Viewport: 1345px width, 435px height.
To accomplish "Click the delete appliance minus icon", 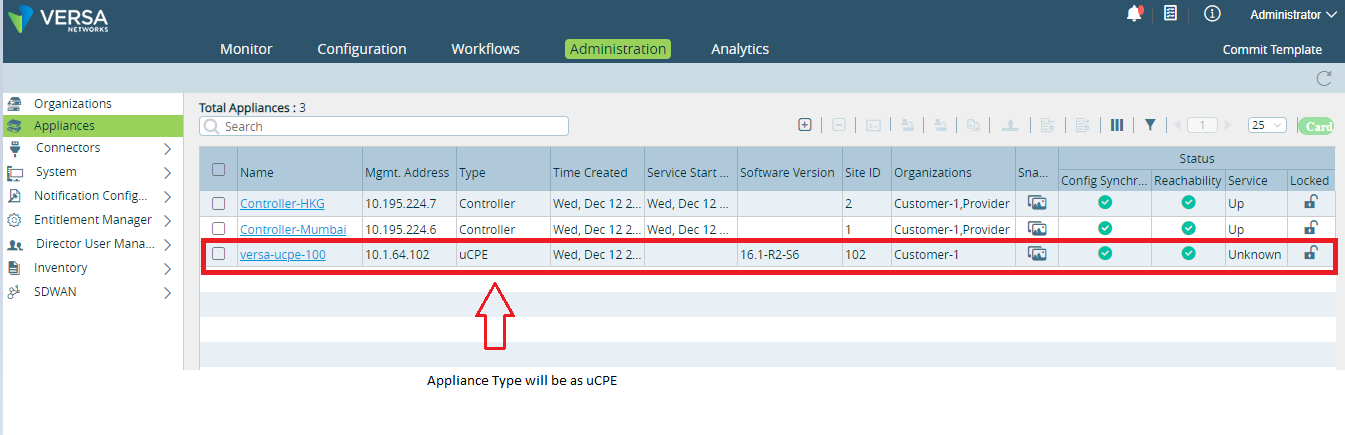I will click(839, 125).
